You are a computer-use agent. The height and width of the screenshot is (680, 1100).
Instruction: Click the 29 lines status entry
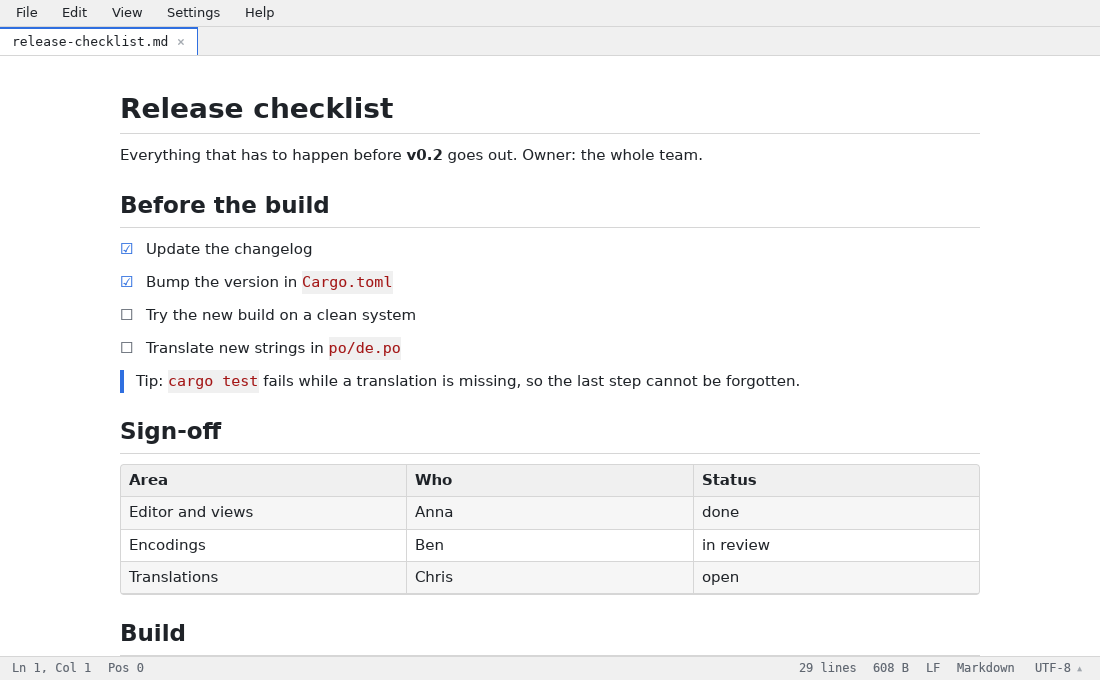[x=827, y=668]
